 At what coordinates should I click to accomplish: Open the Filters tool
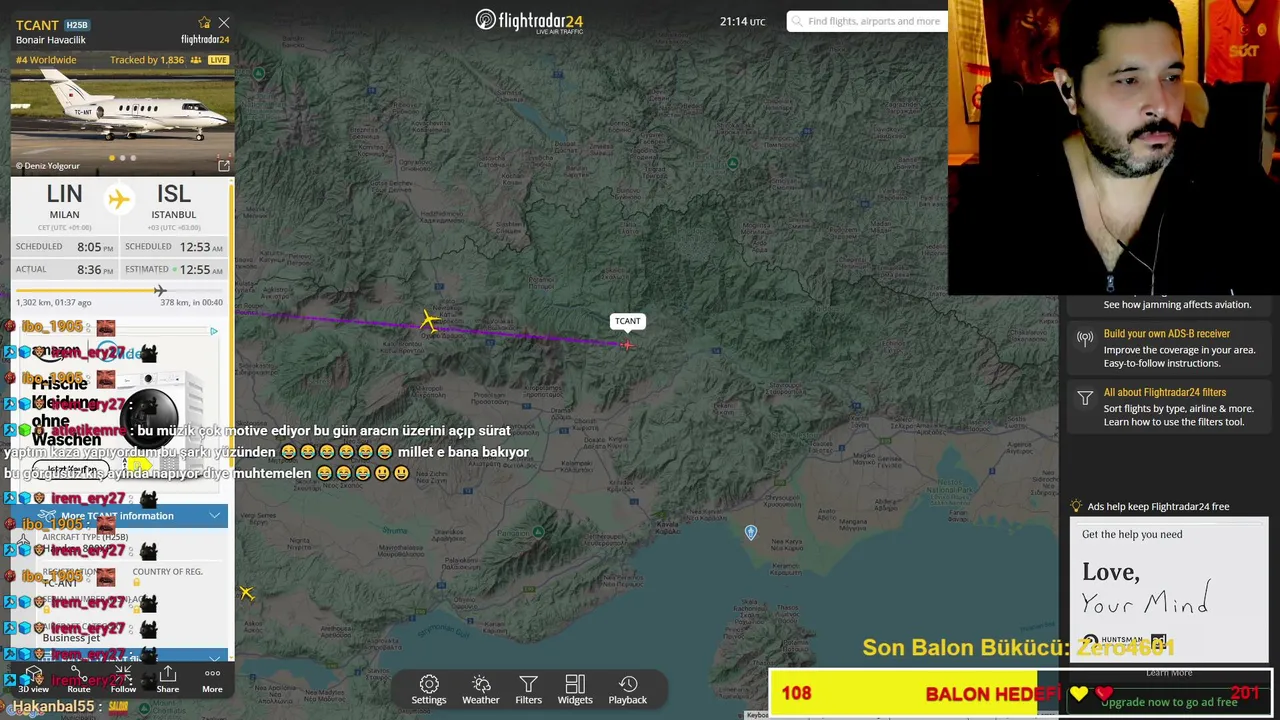tap(528, 690)
